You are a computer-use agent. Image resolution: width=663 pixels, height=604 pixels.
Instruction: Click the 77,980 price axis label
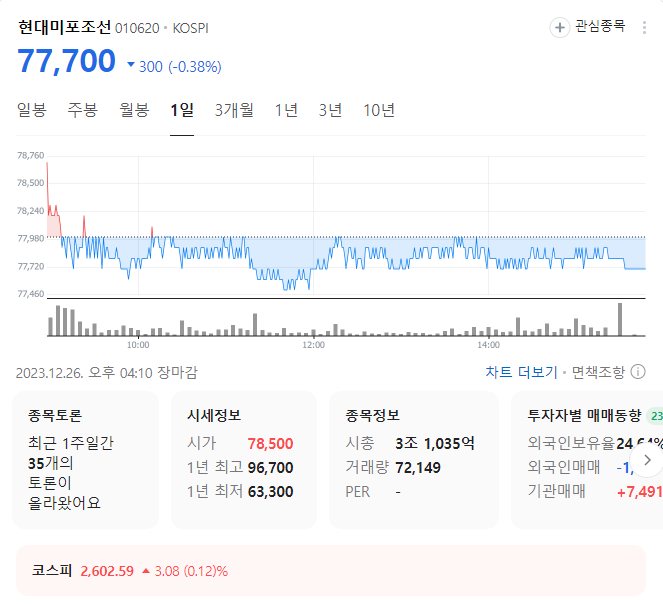coord(30,239)
